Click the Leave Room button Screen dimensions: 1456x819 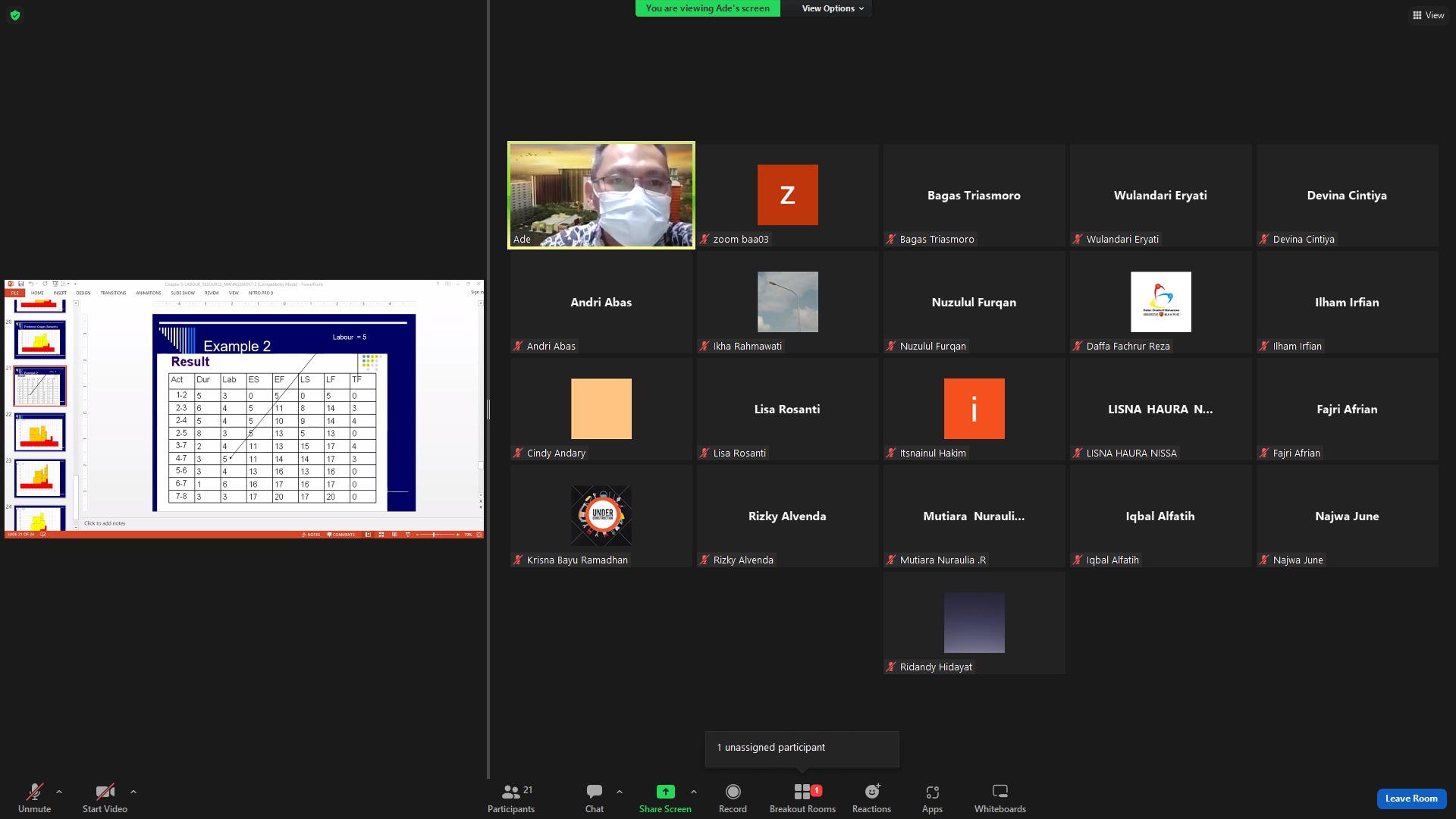(x=1411, y=799)
